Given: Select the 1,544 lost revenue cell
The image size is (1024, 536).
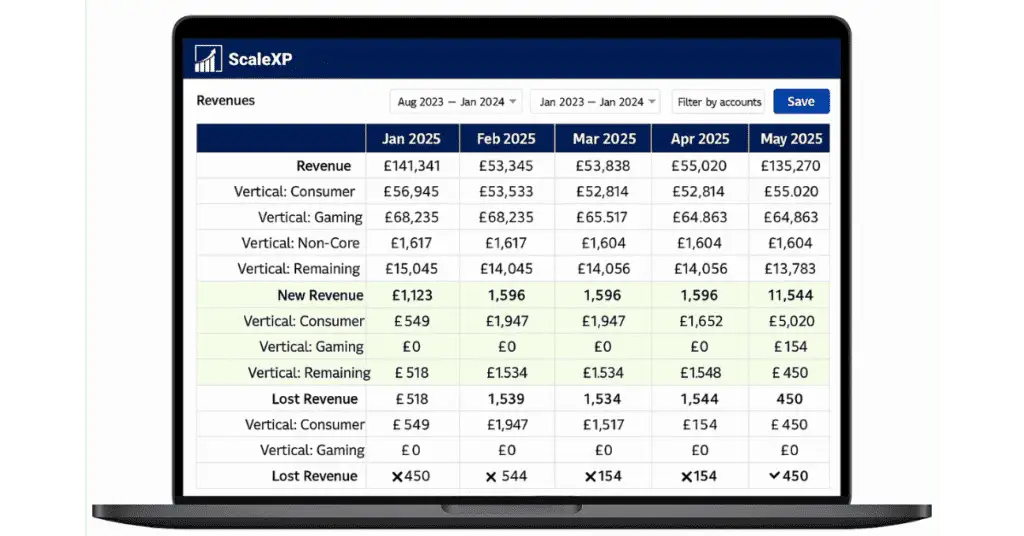Looking at the screenshot, I should tap(699, 399).
